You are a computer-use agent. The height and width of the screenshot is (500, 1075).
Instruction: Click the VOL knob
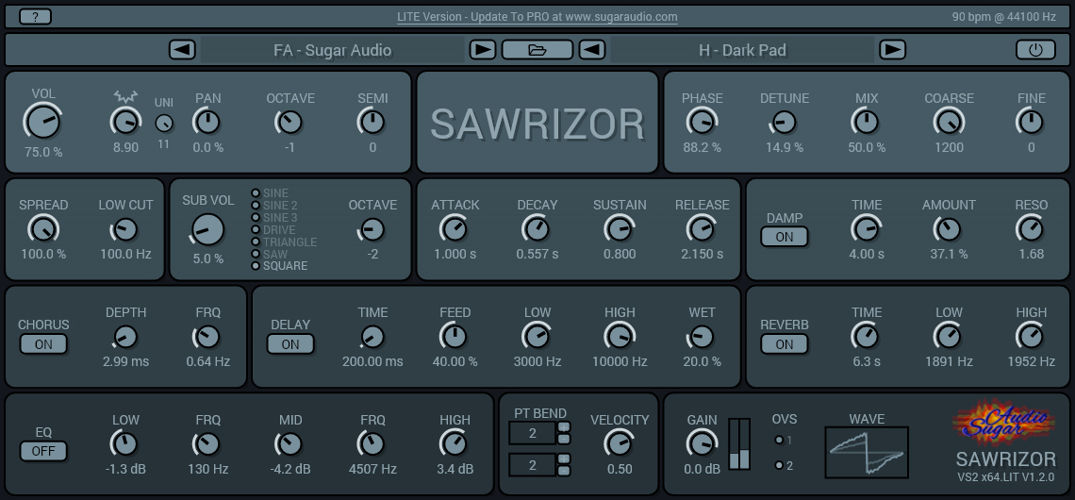tap(43, 121)
